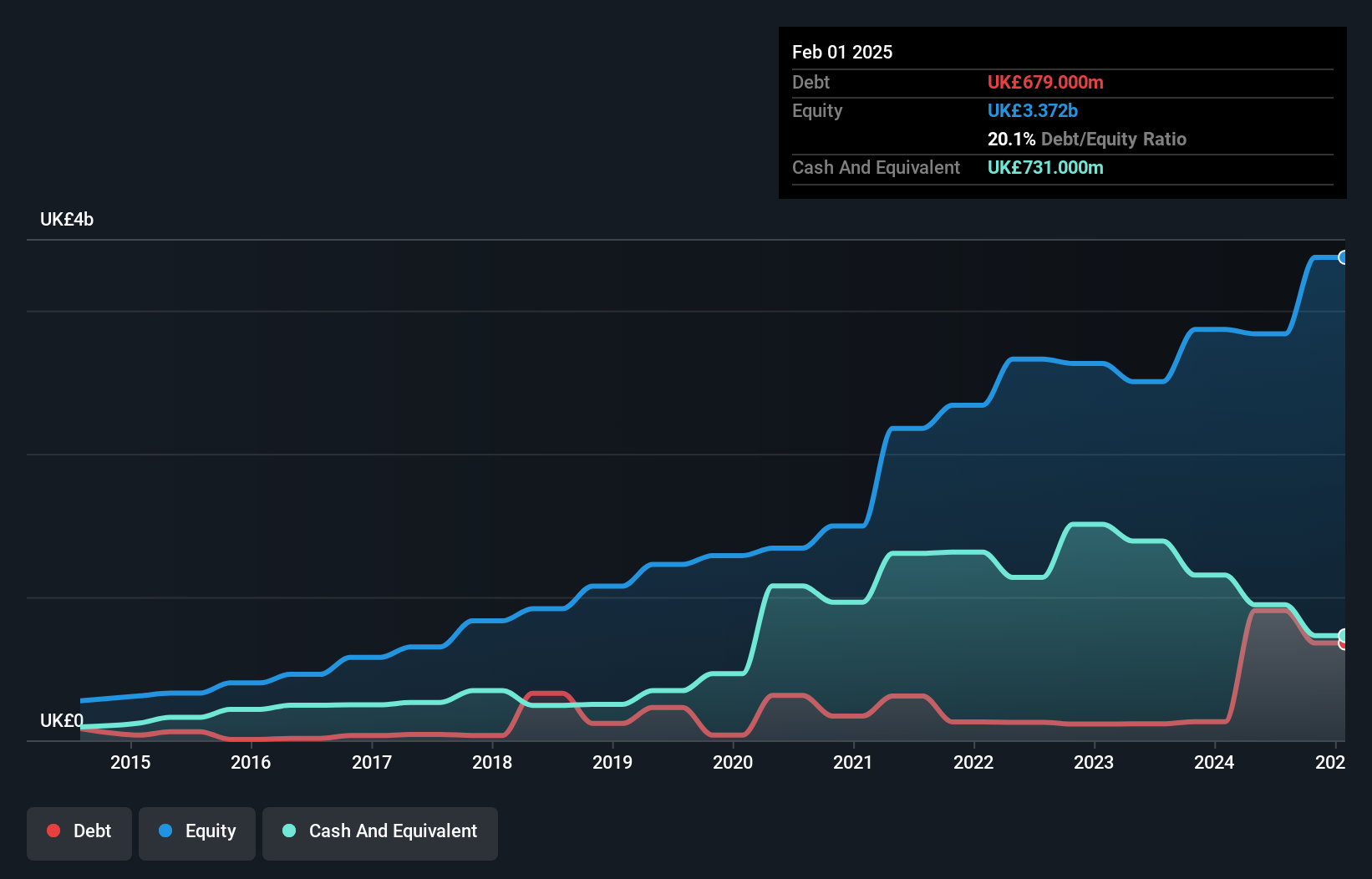The image size is (1372, 879).
Task: Click the Debt row label in tooltip
Action: 810,82
